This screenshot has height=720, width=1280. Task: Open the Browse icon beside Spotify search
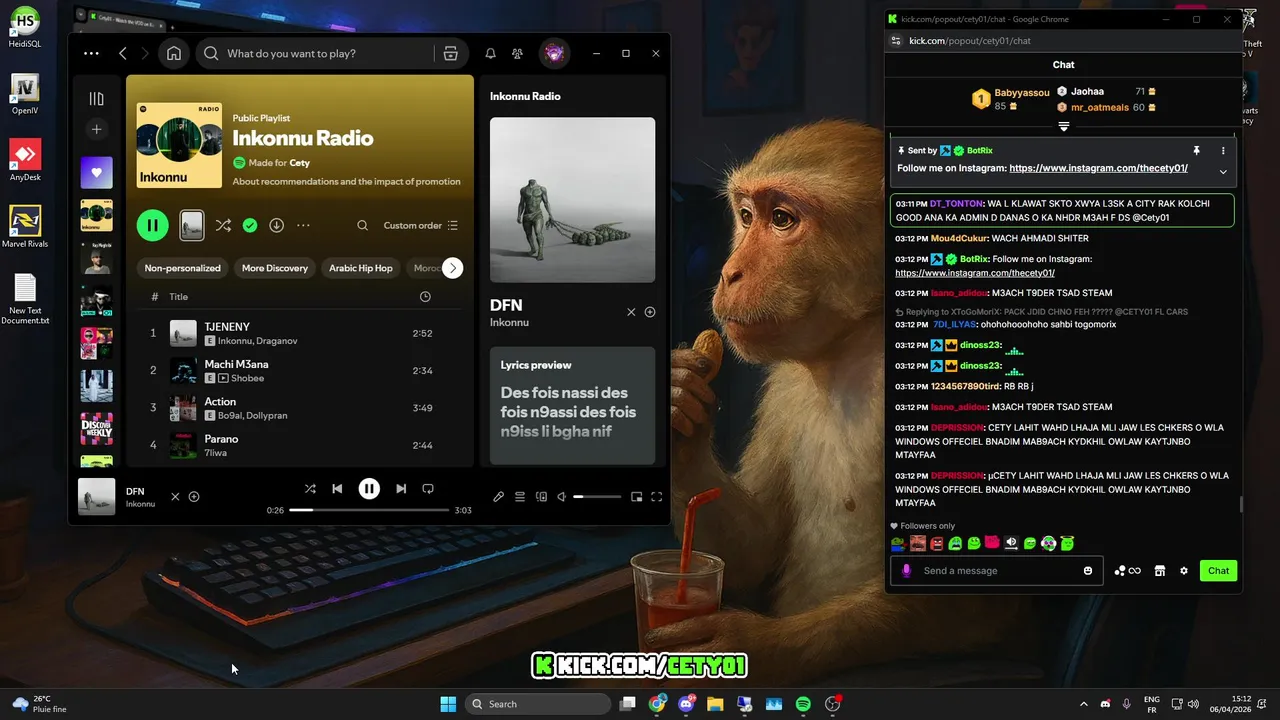point(450,53)
